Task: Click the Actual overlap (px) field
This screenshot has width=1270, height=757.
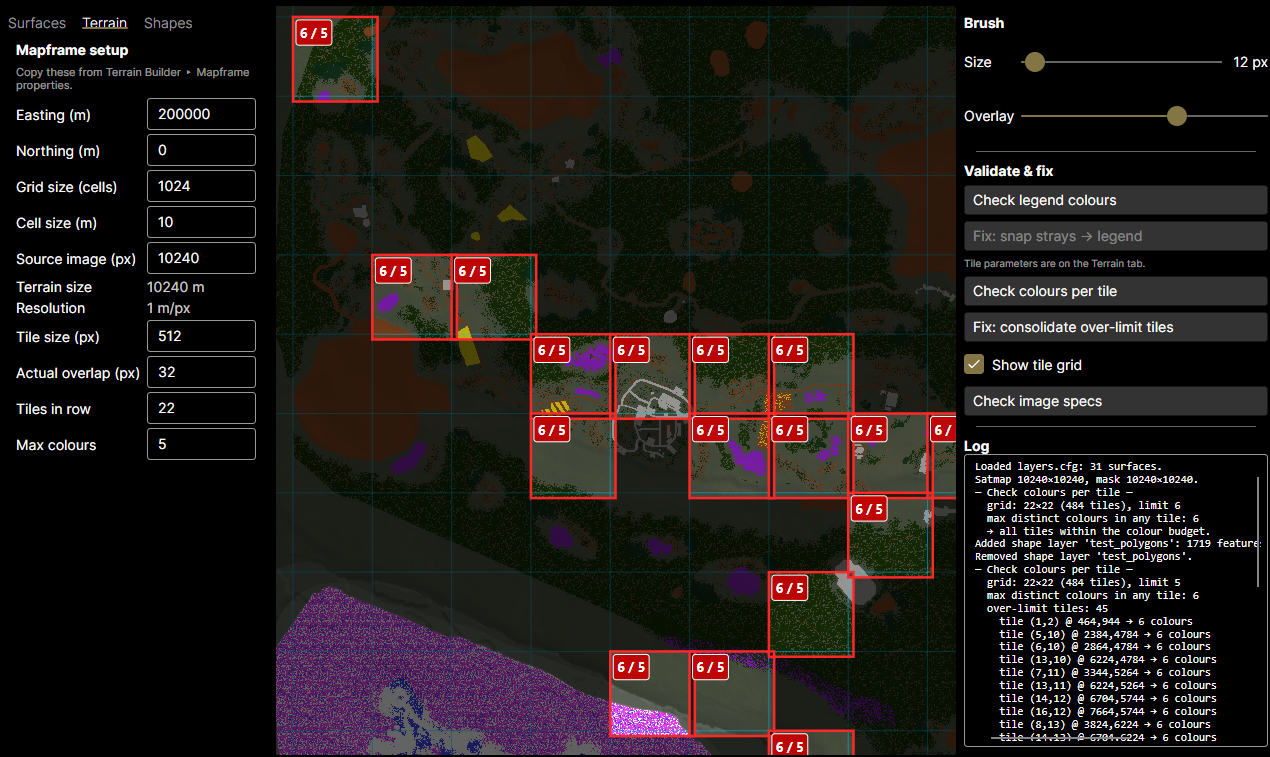Action: pos(201,372)
